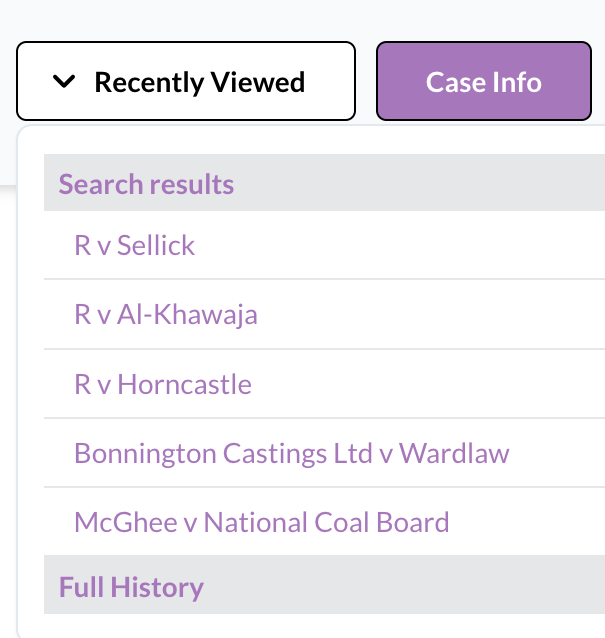Open Bonnington Castings Ltd v Wardlaw
The image size is (605, 638).
pos(292,453)
